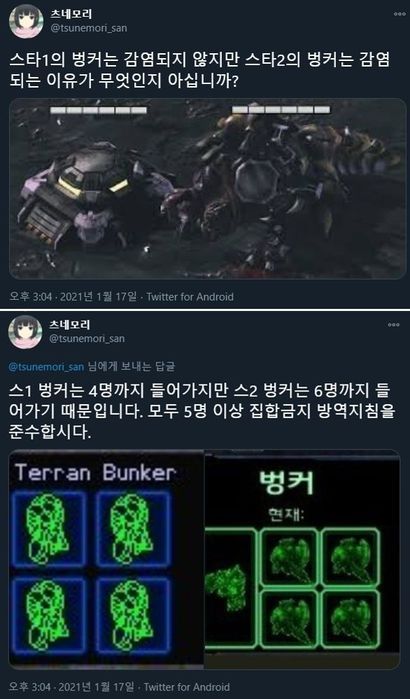Click Twitter for Android on first tweet
410x699 pixels.
click(x=190, y=296)
